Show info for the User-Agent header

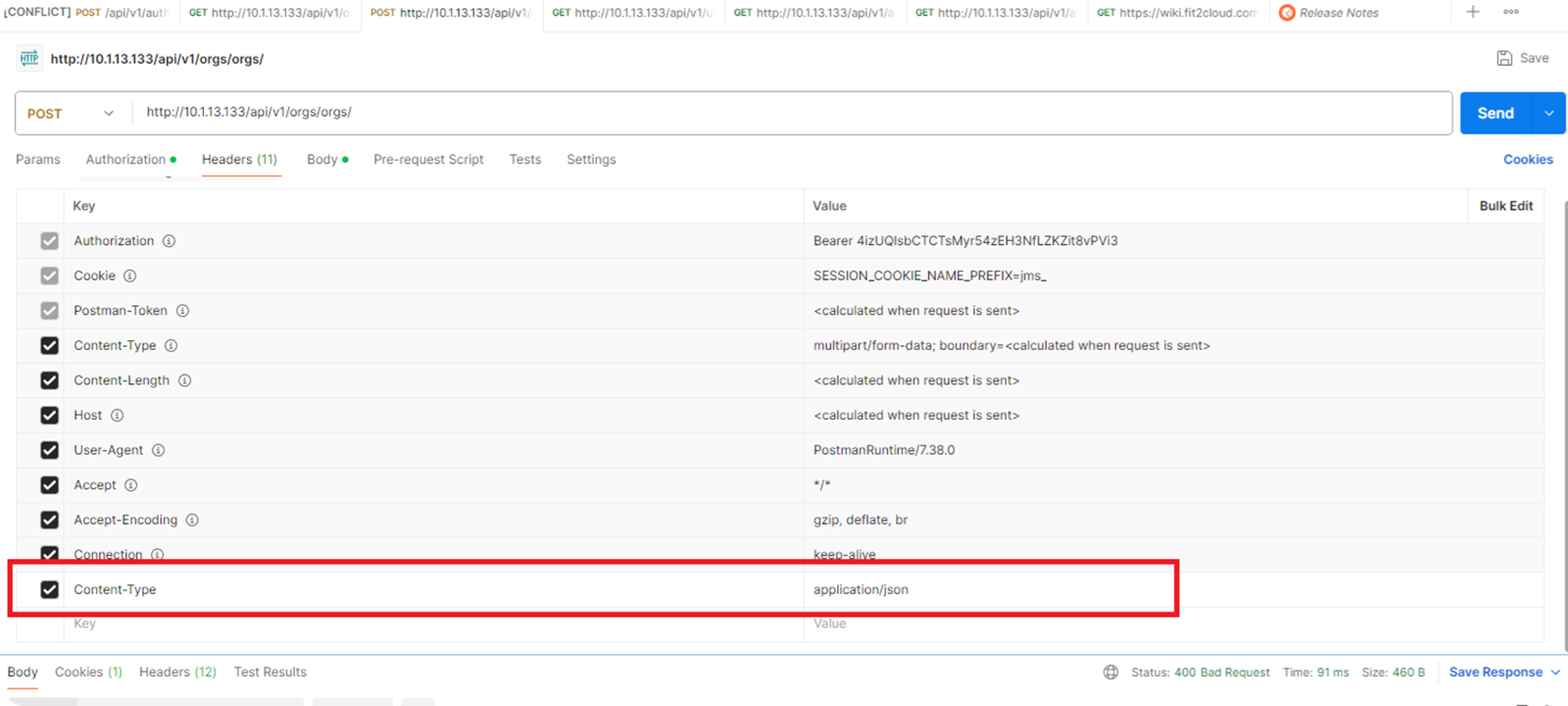158,450
